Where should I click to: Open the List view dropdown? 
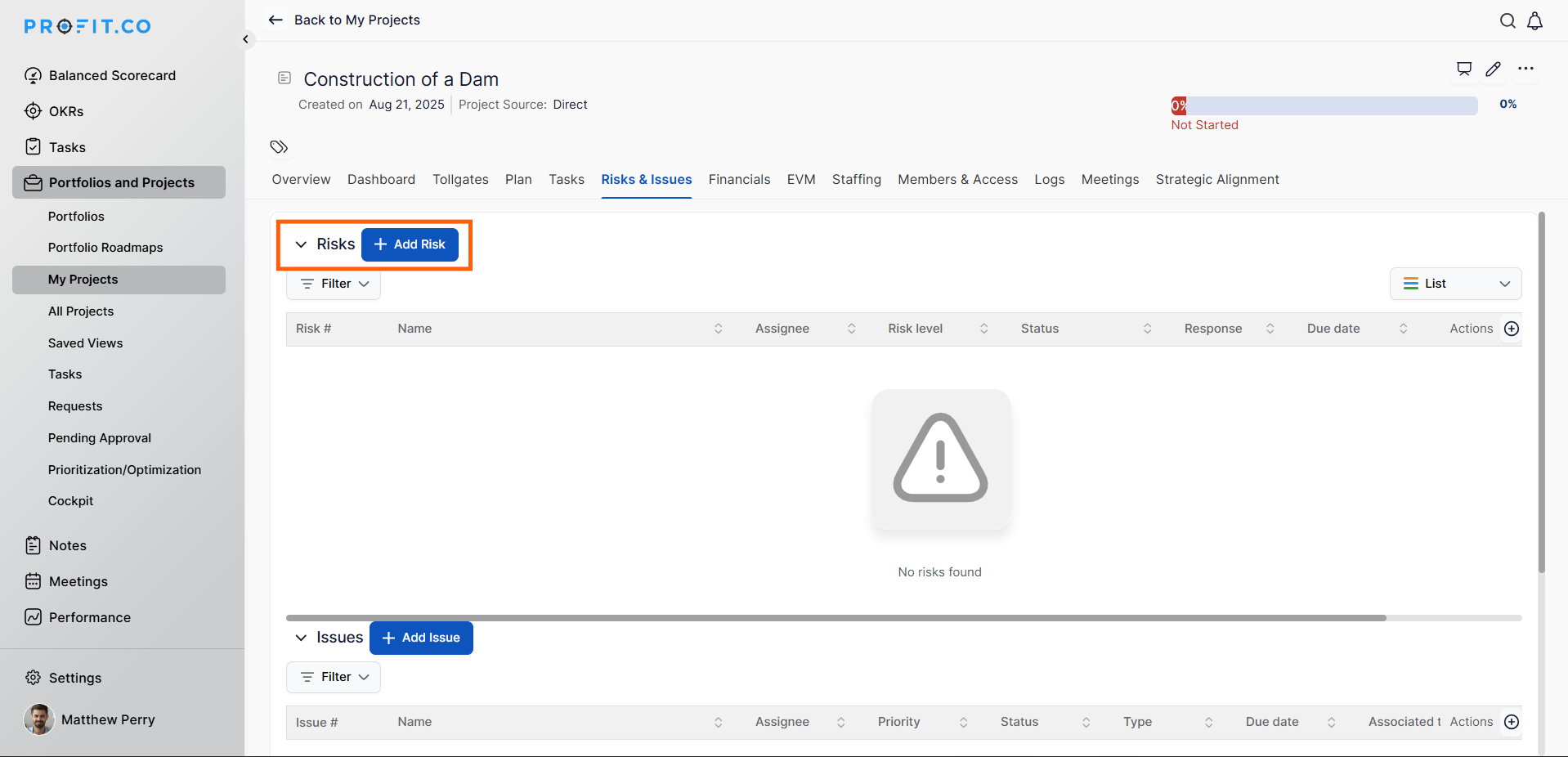click(x=1455, y=284)
